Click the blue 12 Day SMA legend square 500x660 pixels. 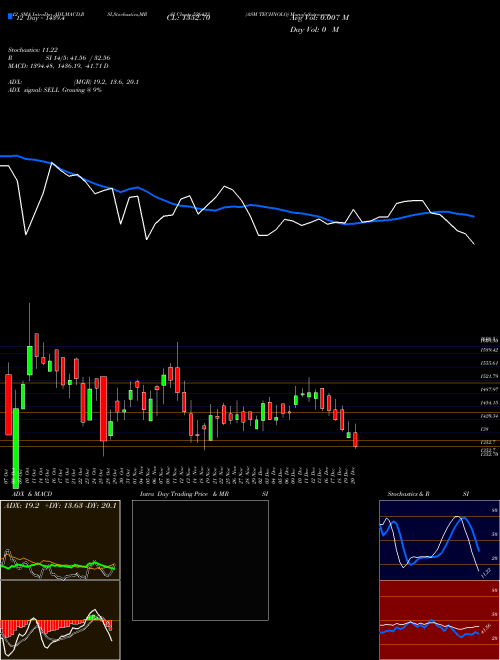[10, 17]
